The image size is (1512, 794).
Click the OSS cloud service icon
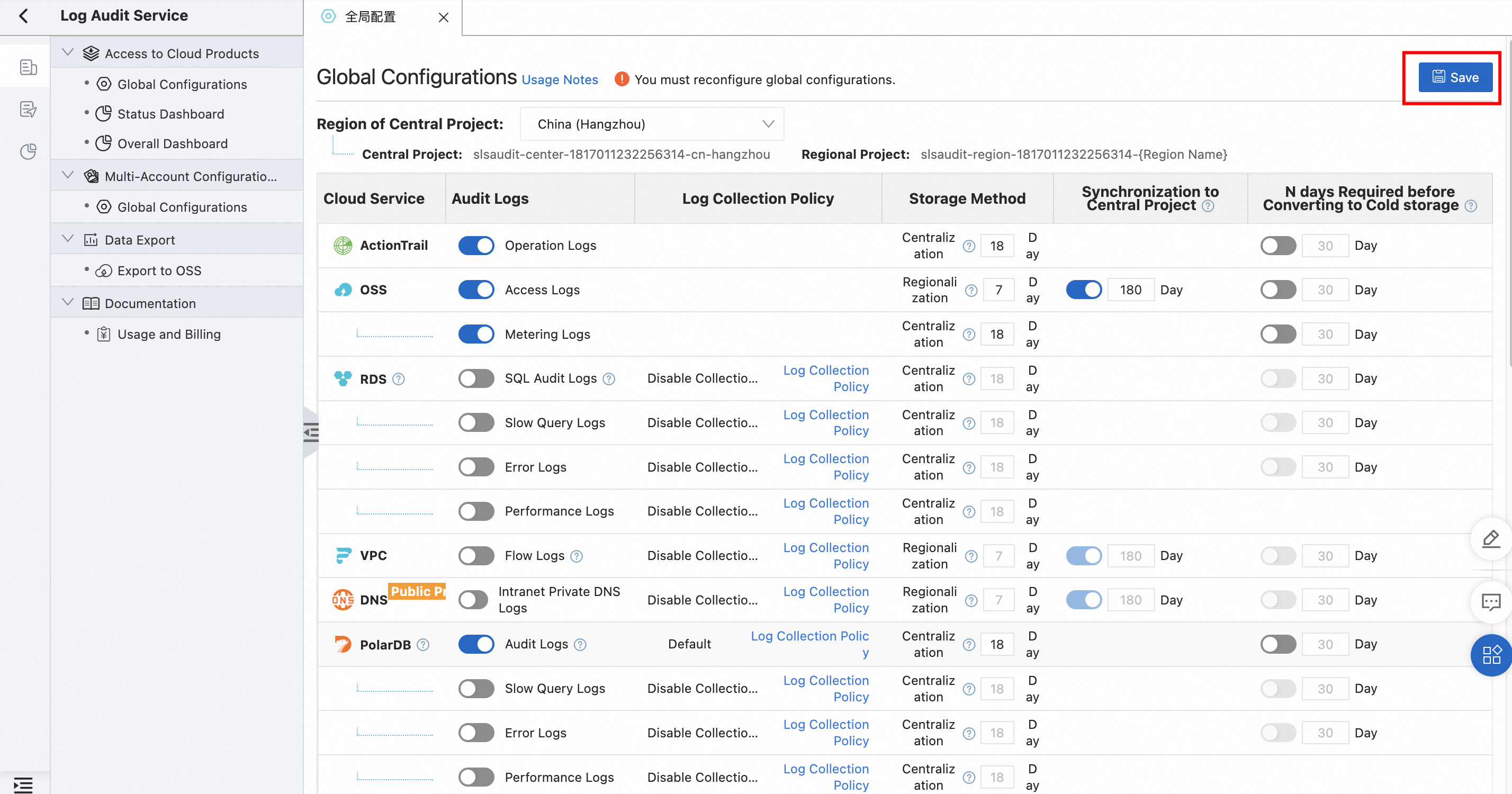pos(343,290)
